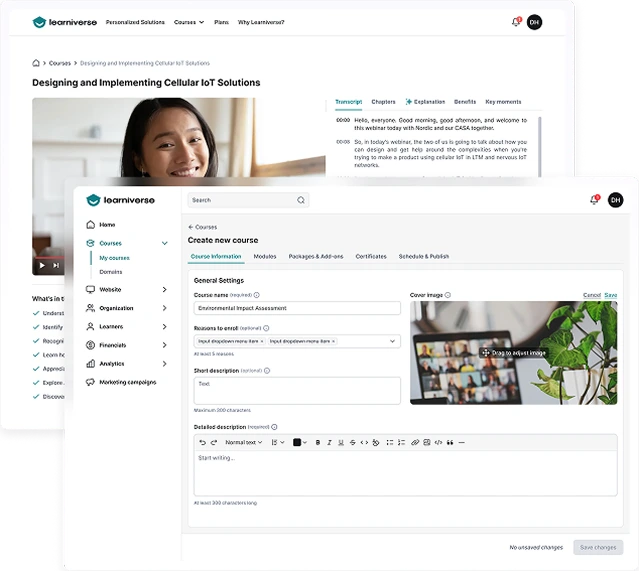The width and height of the screenshot is (639, 571).
Task: Open the Chapters tab beside transcript
Action: 383,102
